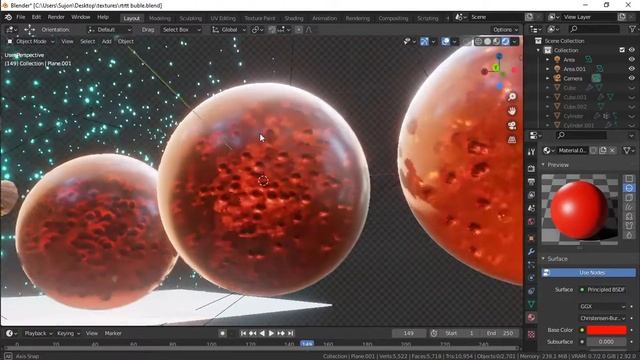Switch to the UV Editing workspace tab

(x=223, y=18)
